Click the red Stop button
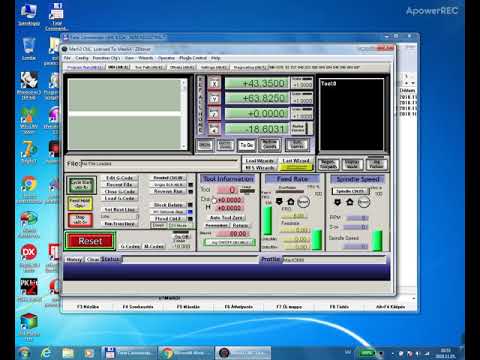This screenshot has height=360, width=480. (80, 220)
